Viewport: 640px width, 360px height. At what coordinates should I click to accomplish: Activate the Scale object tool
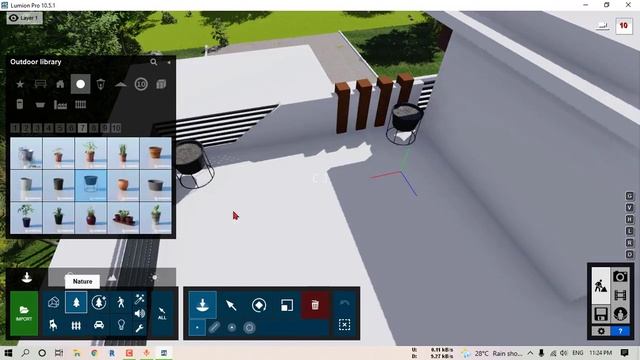point(287,305)
